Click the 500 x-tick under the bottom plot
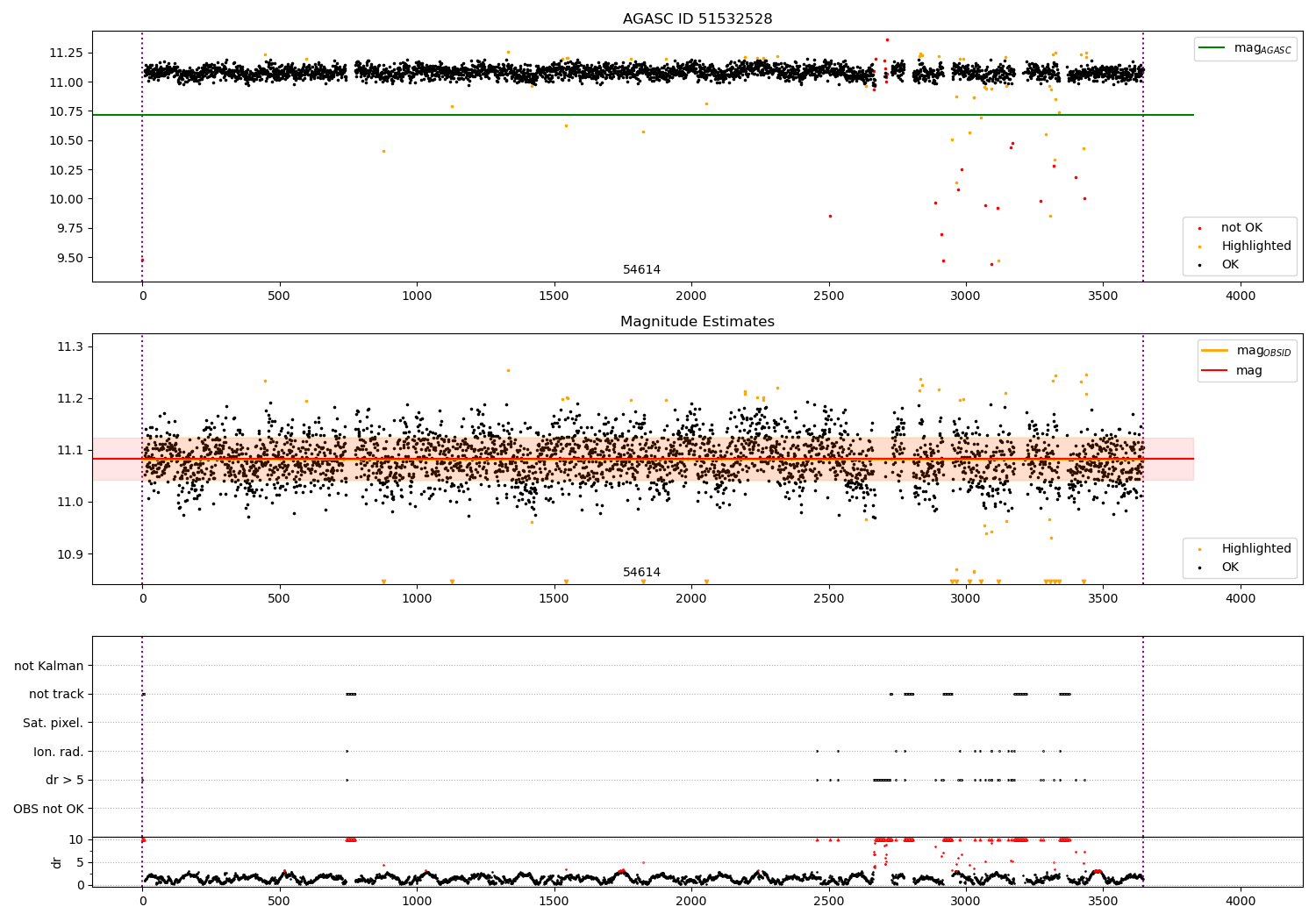The height and width of the screenshot is (921, 1316). click(x=279, y=901)
